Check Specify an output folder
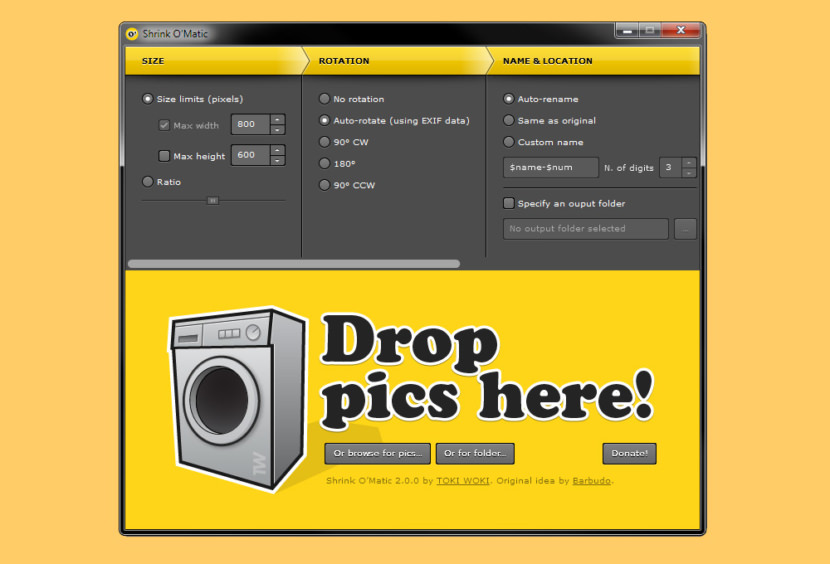Screen dimensions: 830x564 (509, 203)
